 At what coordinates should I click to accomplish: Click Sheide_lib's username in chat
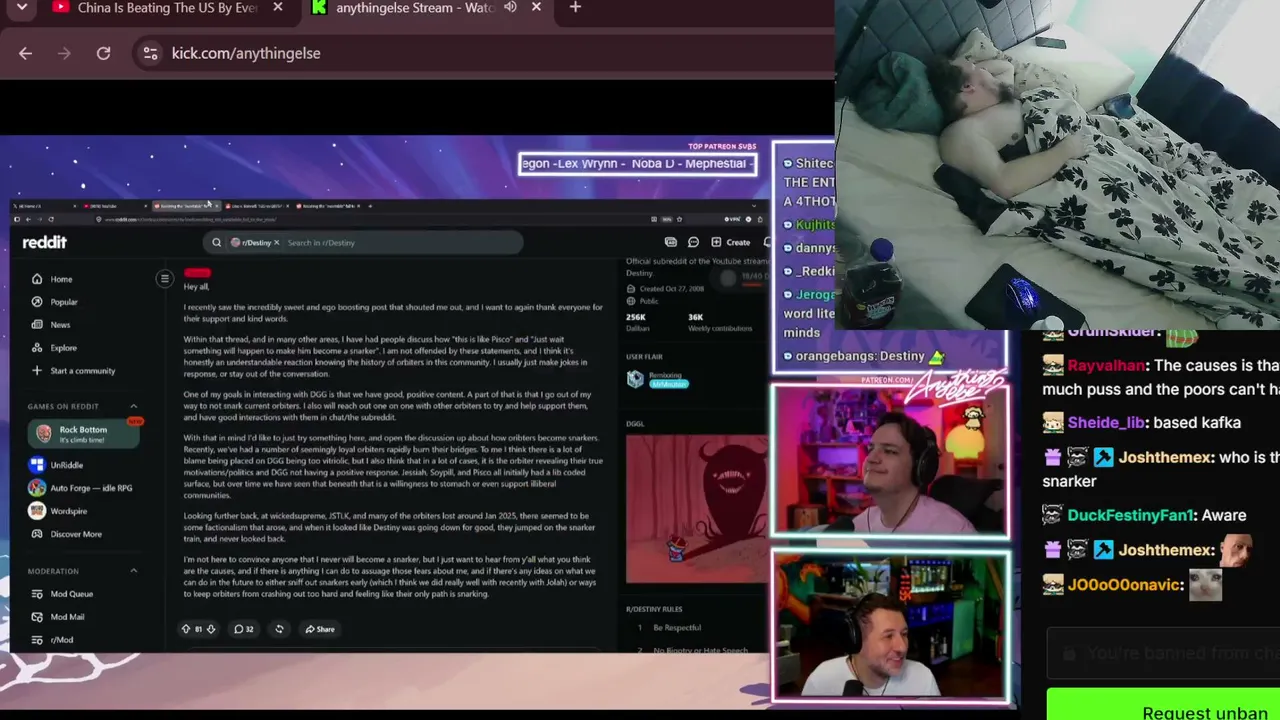tap(1106, 423)
